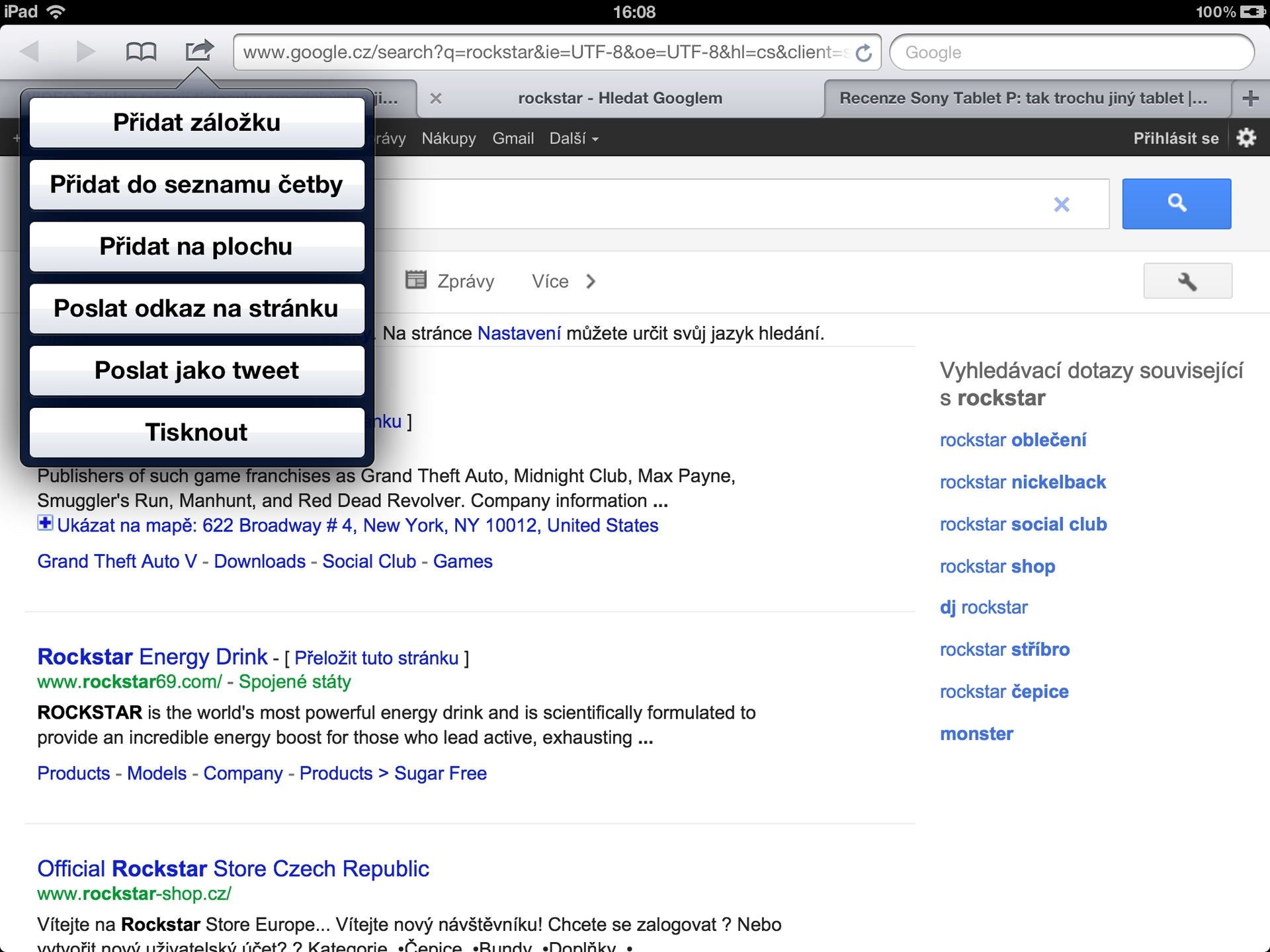Image resolution: width=1270 pixels, height=952 pixels.
Task: Open rockstar nickelback related search
Action: 1023,482
